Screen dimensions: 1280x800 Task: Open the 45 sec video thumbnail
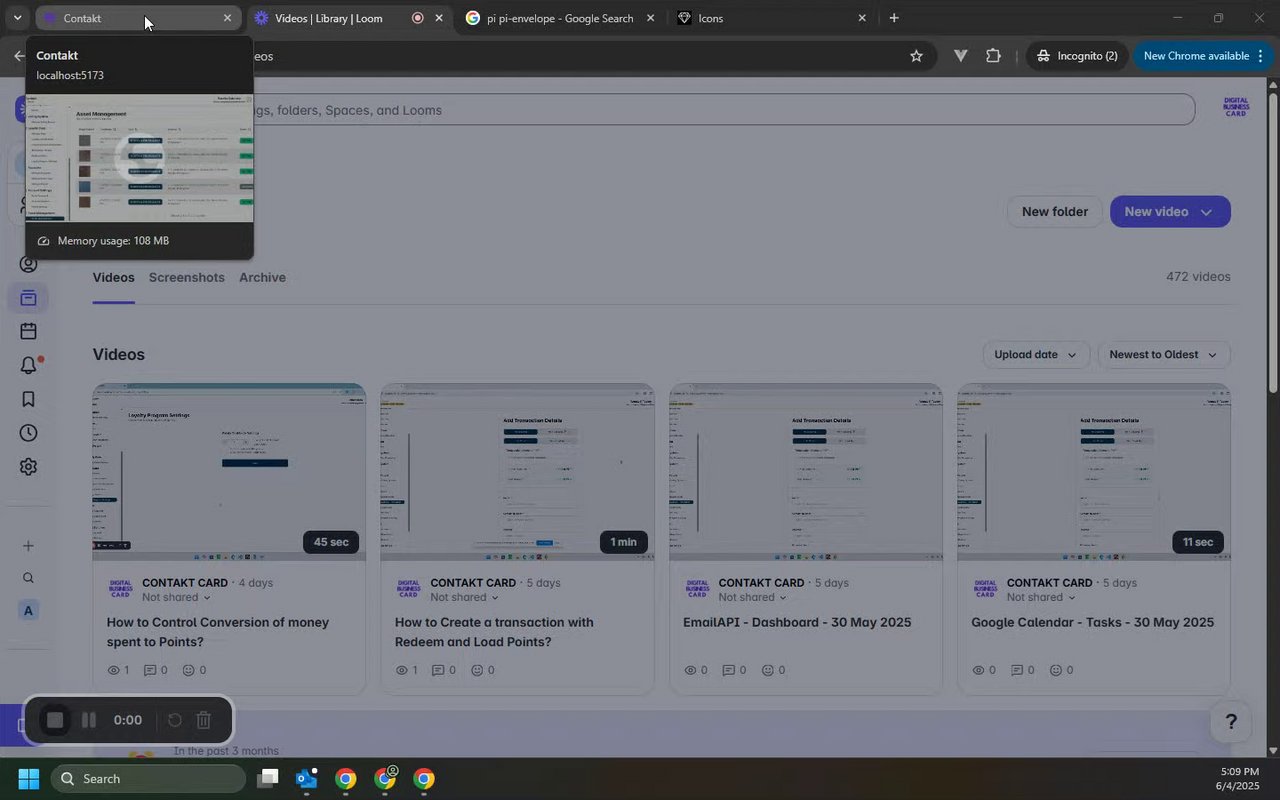click(229, 471)
